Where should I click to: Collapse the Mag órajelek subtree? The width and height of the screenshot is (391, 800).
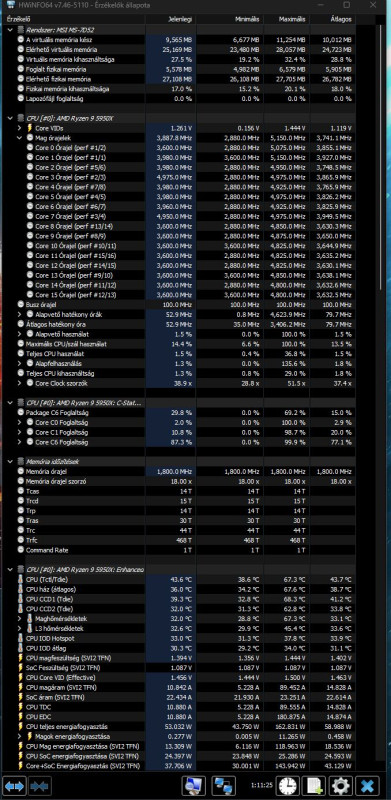coord(19,138)
